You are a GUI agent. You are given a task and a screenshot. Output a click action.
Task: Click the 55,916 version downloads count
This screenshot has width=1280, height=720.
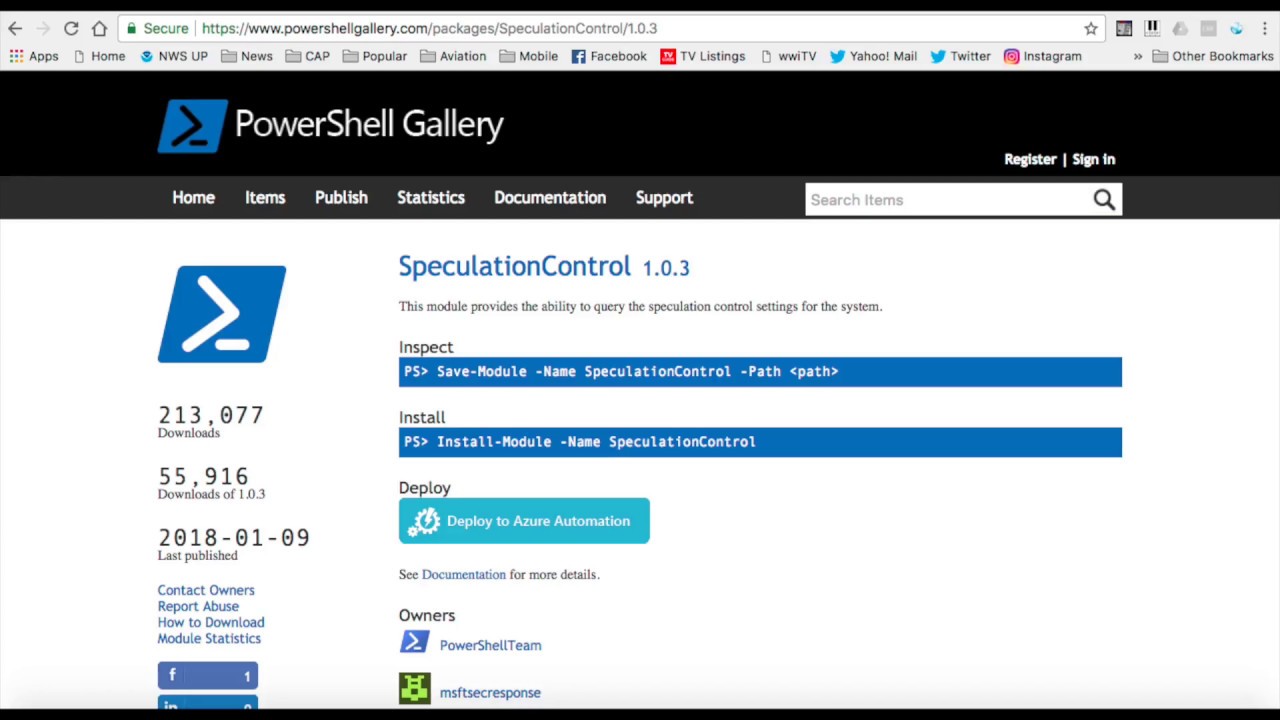pyautogui.click(x=203, y=476)
